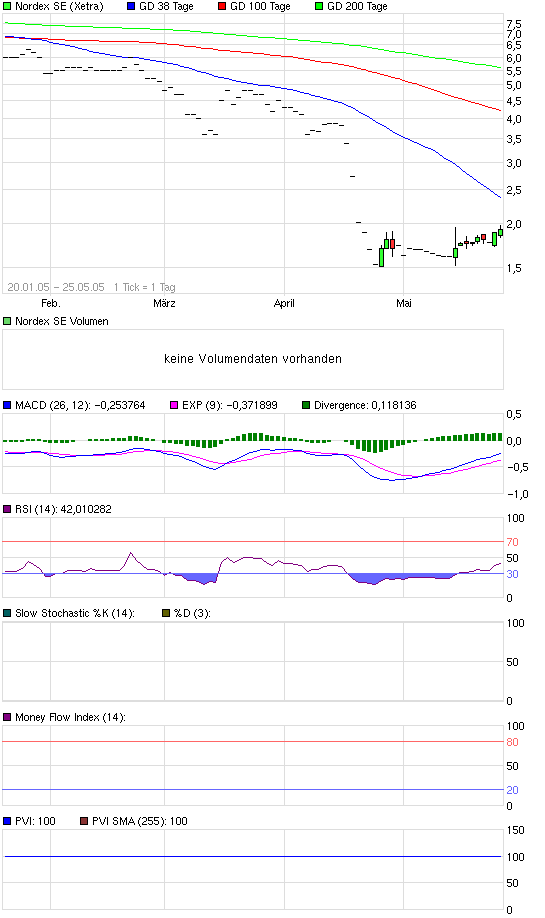
Task: Select the 'GD 38 Tage' legend label
Action: tap(166, 6)
